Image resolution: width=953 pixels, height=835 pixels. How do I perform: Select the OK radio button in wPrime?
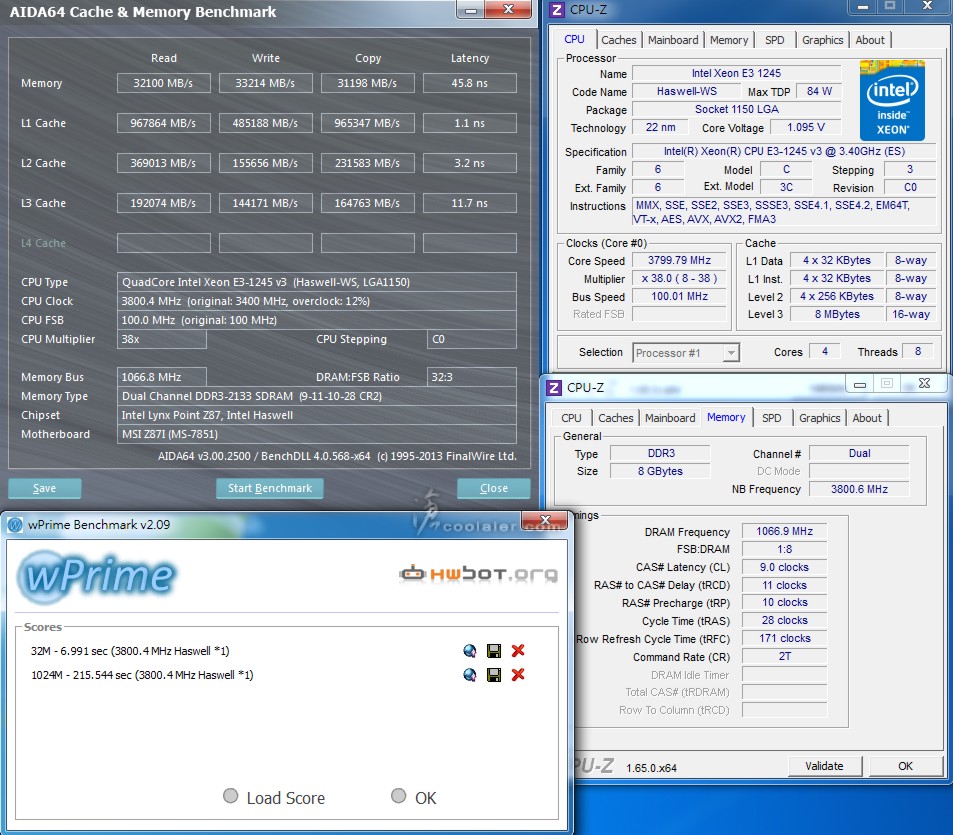(x=399, y=795)
